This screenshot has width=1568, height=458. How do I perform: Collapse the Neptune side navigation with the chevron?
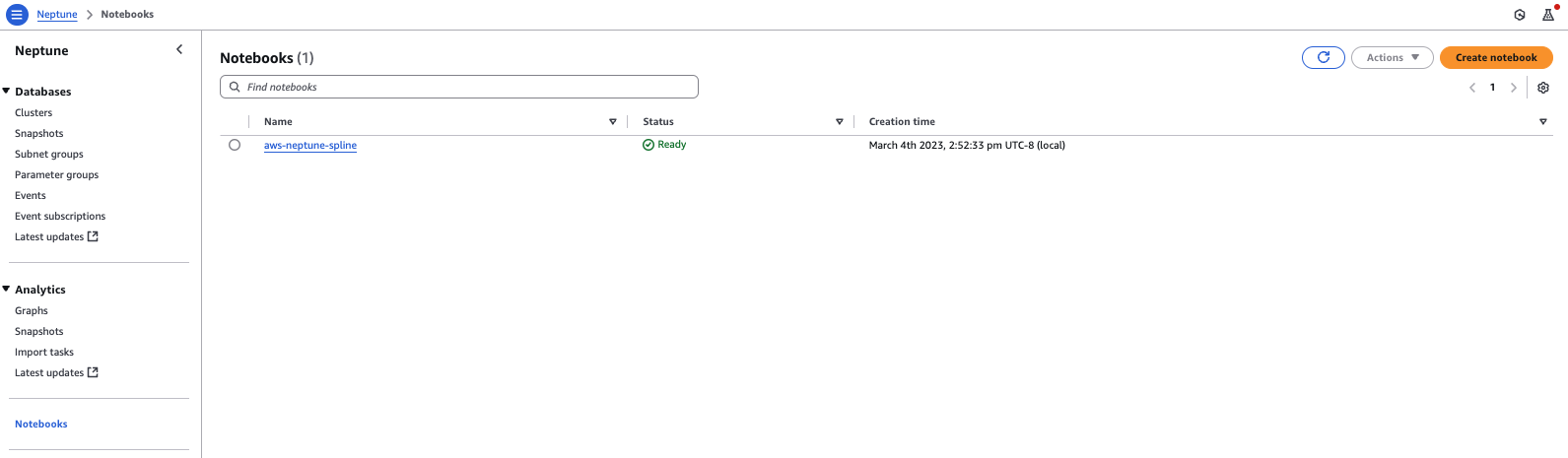(179, 49)
